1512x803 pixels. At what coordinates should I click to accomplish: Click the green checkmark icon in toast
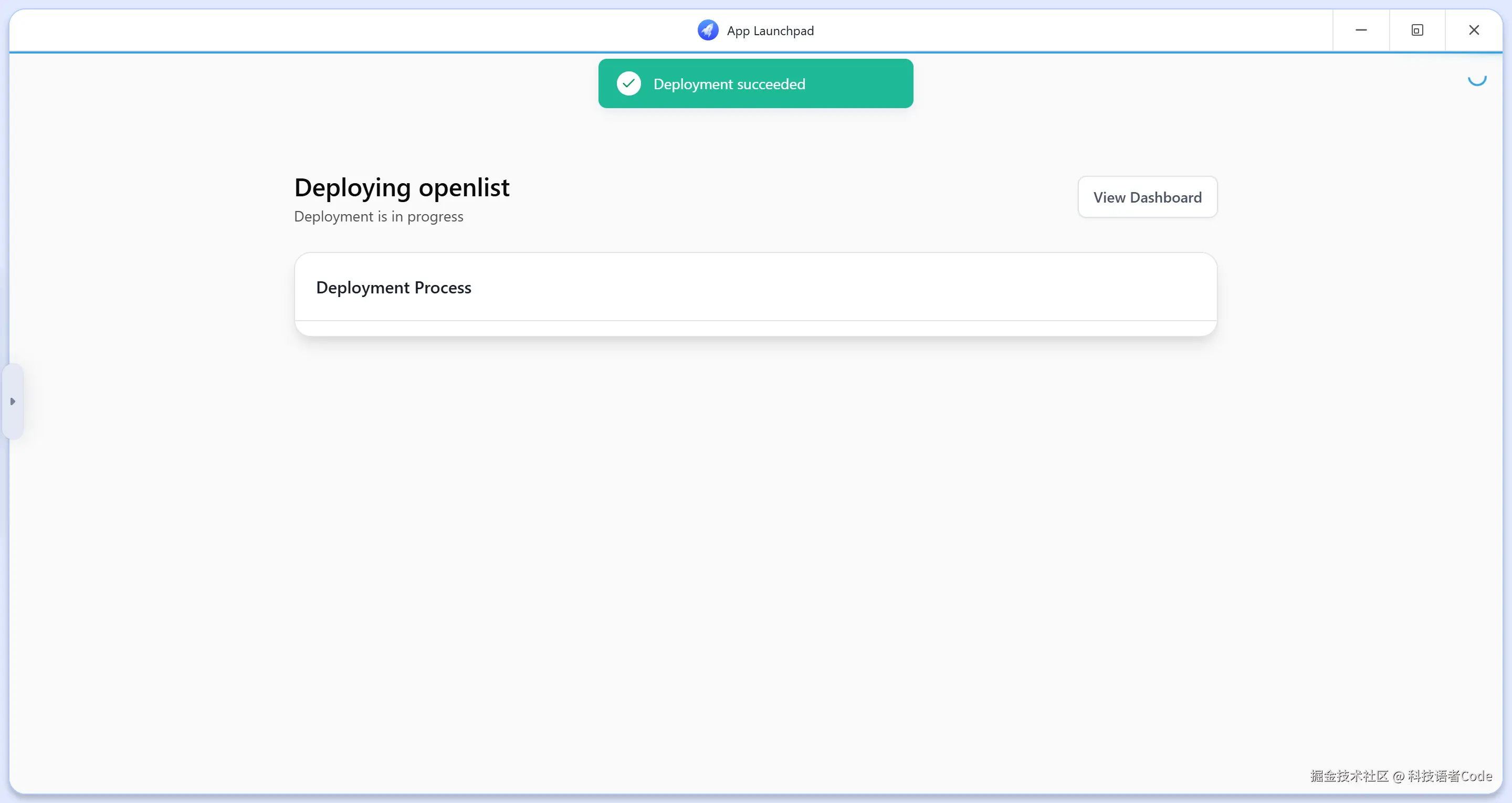[628, 84]
